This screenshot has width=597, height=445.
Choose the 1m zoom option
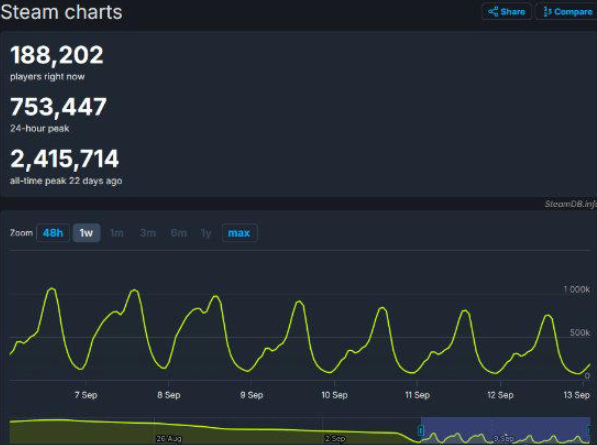click(117, 233)
